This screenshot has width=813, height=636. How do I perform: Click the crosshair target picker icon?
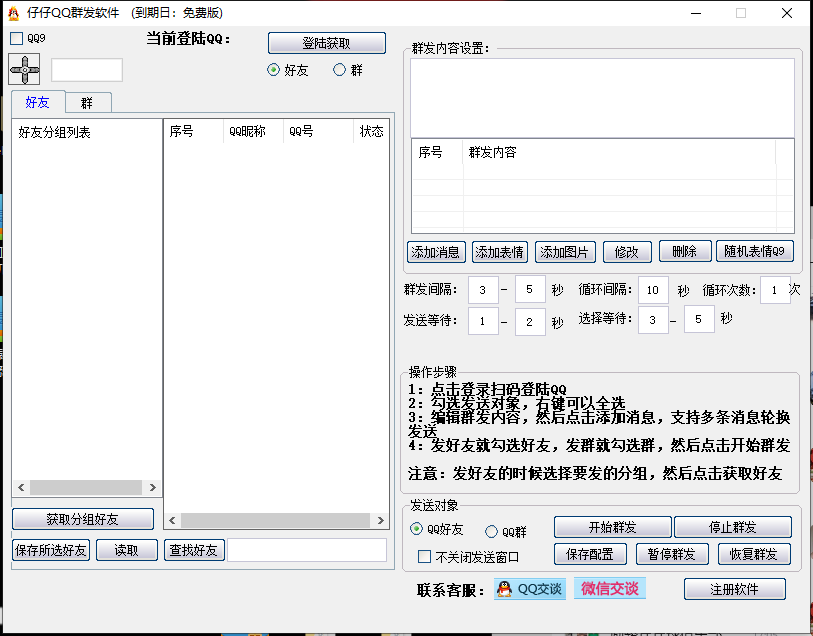(x=24, y=69)
